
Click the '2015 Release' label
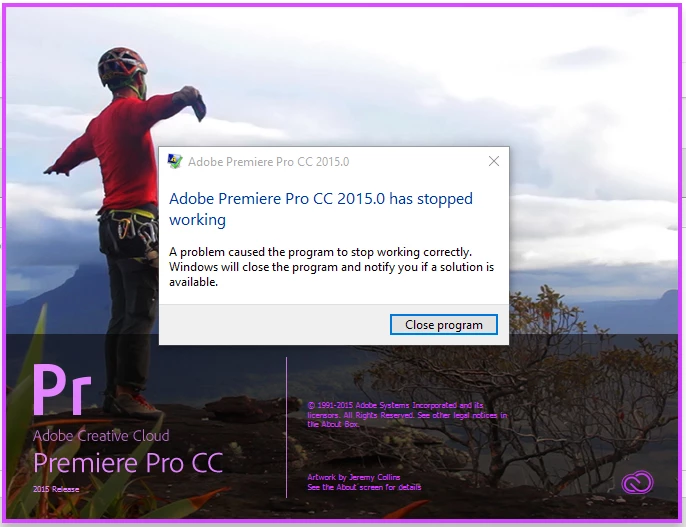[56, 489]
